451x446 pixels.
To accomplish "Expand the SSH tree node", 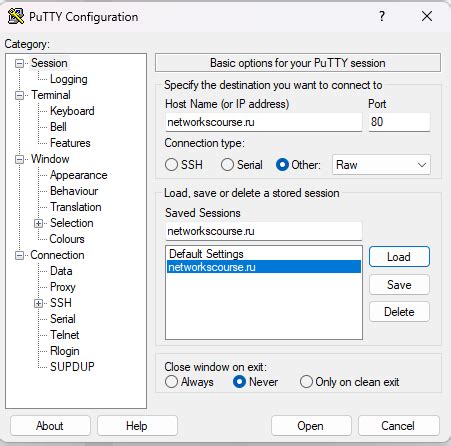I will [x=38, y=303].
